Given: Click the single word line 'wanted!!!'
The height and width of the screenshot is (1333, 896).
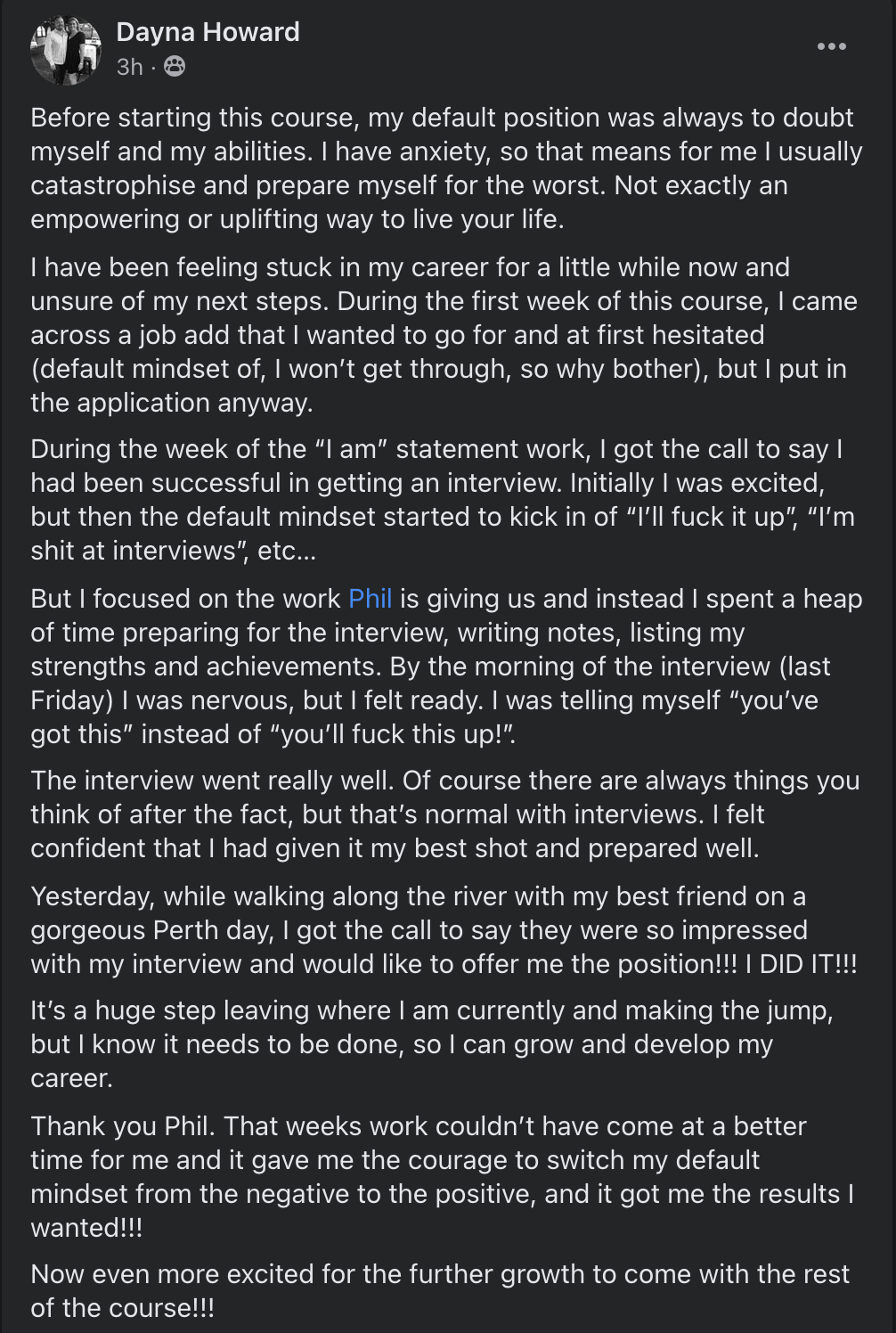Looking at the screenshot, I should 86,1228.
